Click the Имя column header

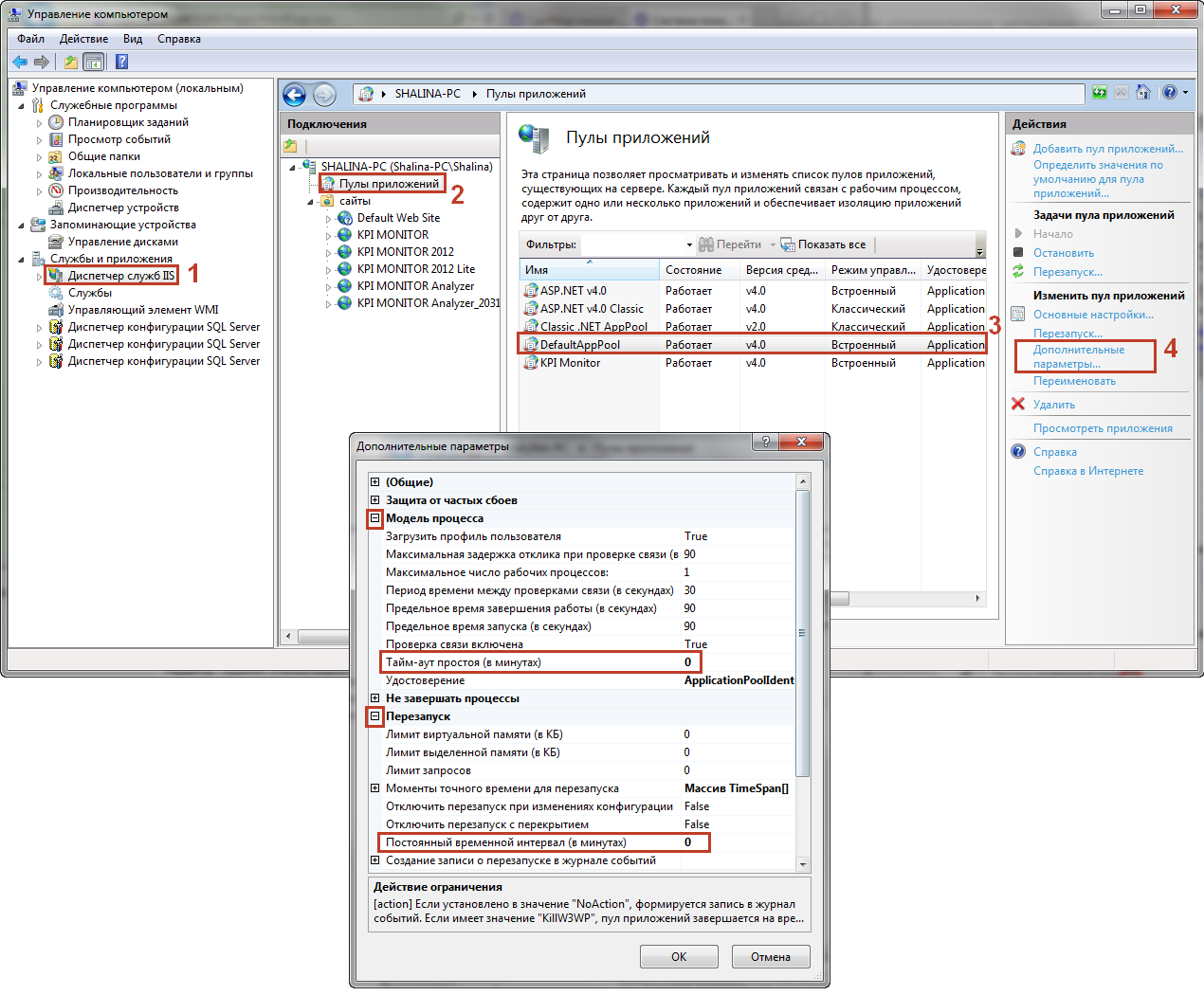click(590, 270)
